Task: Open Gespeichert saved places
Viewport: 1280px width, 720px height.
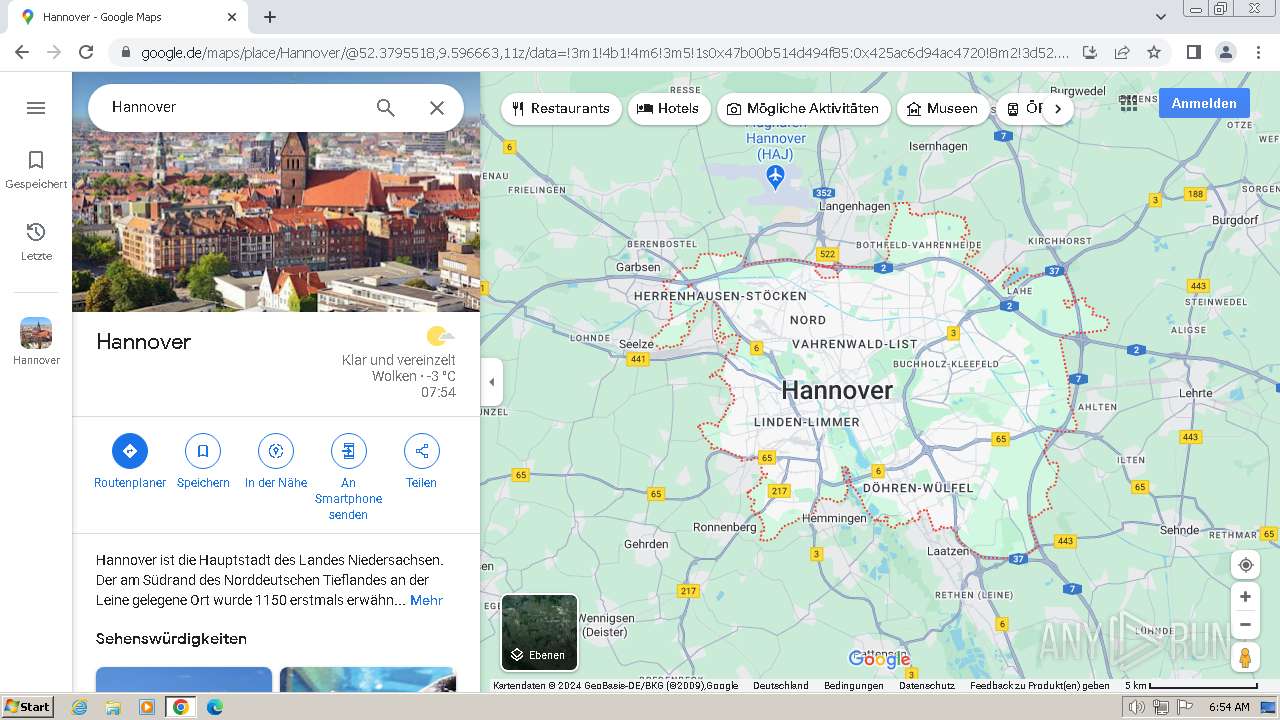Action: coord(36,170)
